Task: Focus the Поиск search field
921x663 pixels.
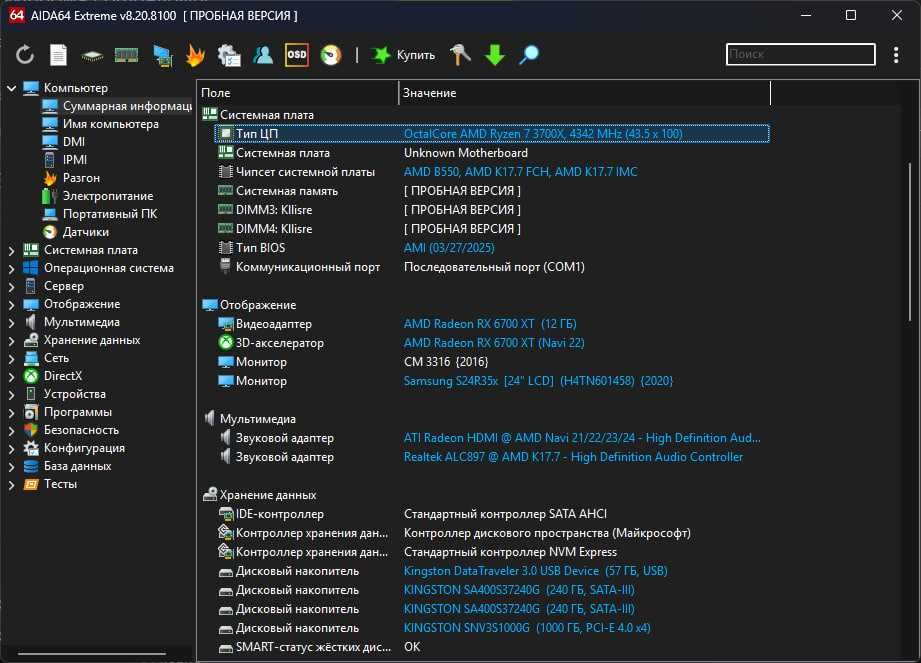Action: (801, 55)
